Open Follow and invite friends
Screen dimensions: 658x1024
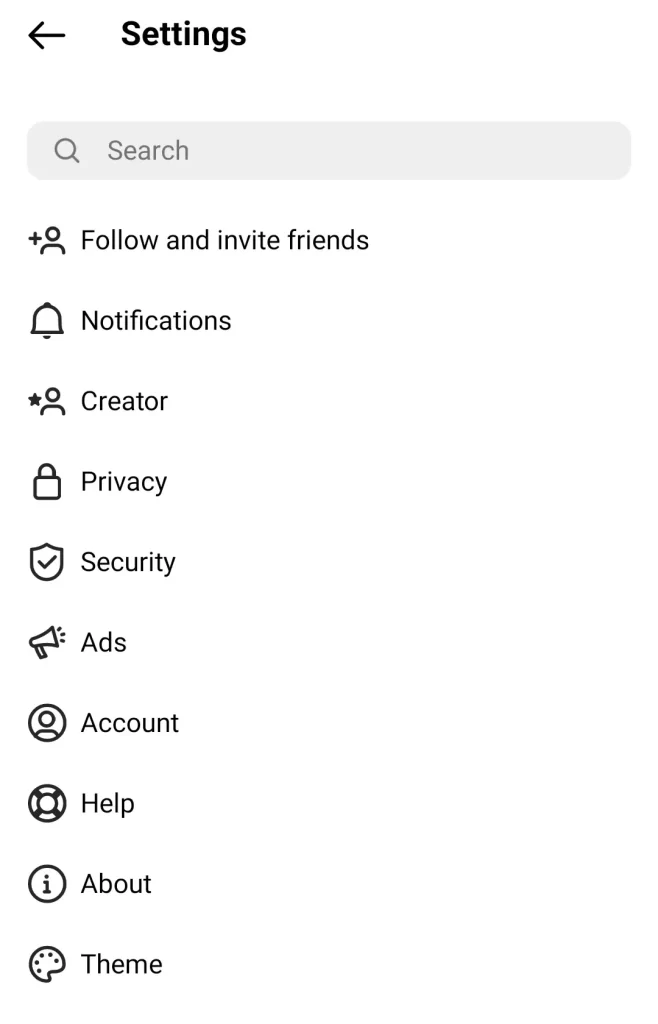coord(225,240)
